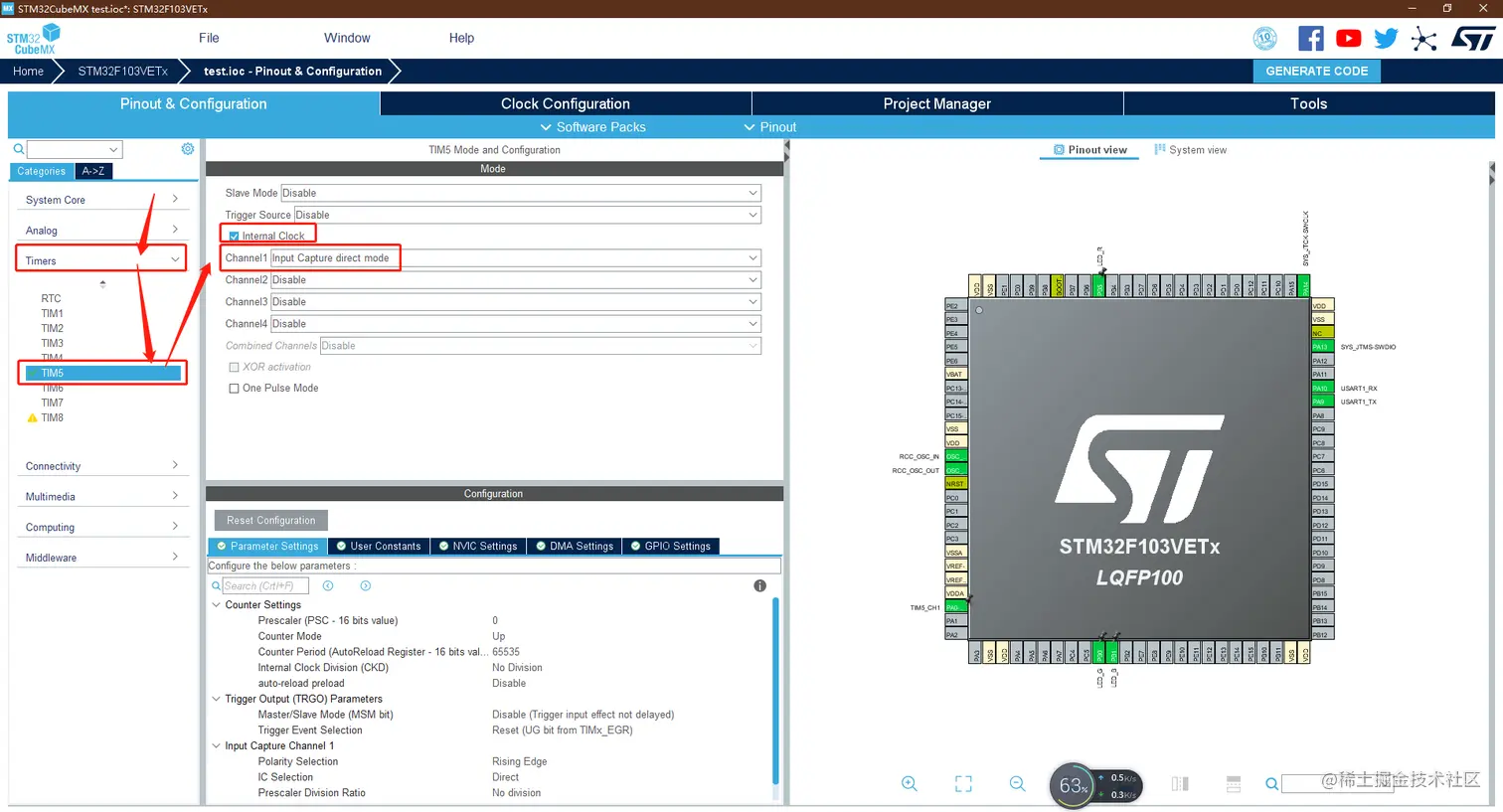Open ST Facebook page icon
1503x812 pixels.
pyautogui.click(x=1310, y=39)
